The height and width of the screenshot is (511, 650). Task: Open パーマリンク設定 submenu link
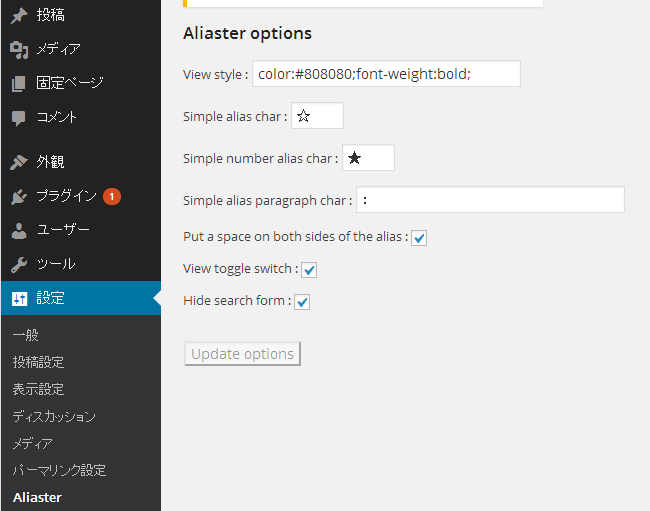pyautogui.click(x=59, y=470)
